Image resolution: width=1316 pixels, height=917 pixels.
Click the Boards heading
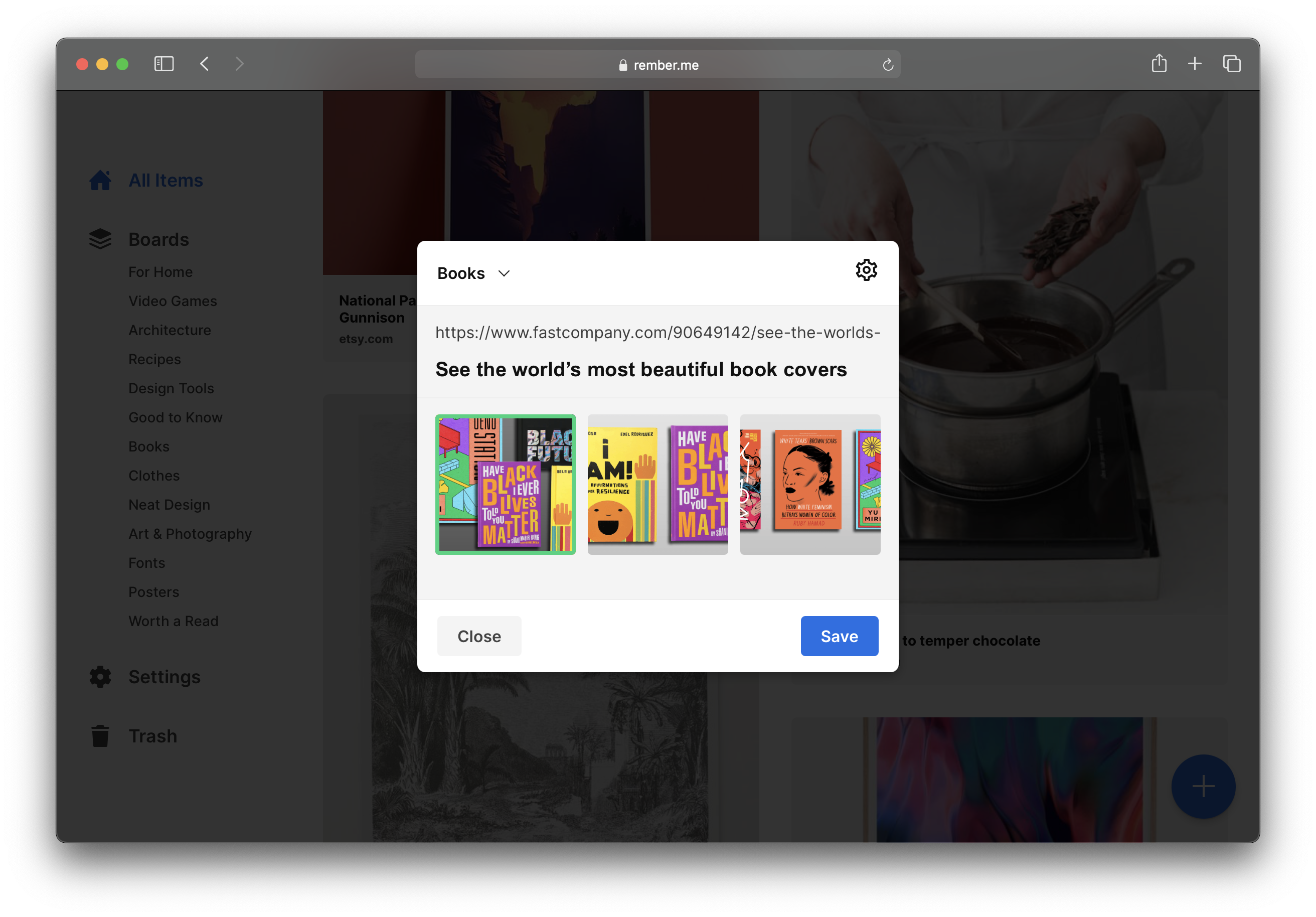pyautogui.click(x=159, y=240)
